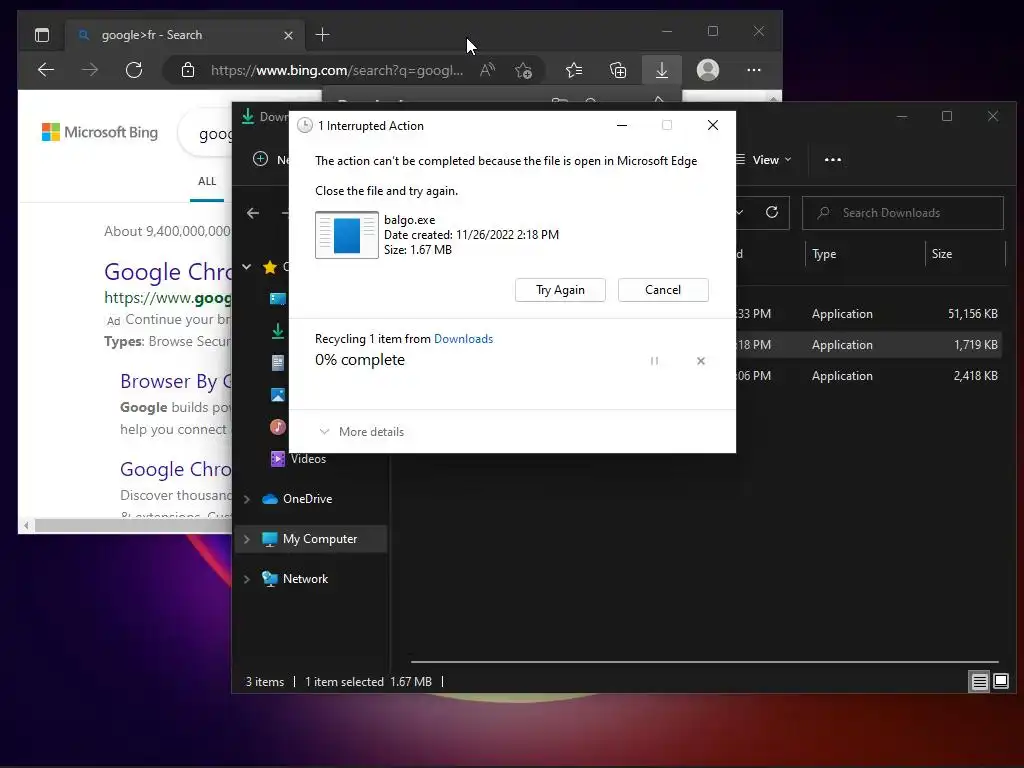Open Music folder icon in sidebar
Viewport: 1024px width, 768px height.
coord(278,427)
